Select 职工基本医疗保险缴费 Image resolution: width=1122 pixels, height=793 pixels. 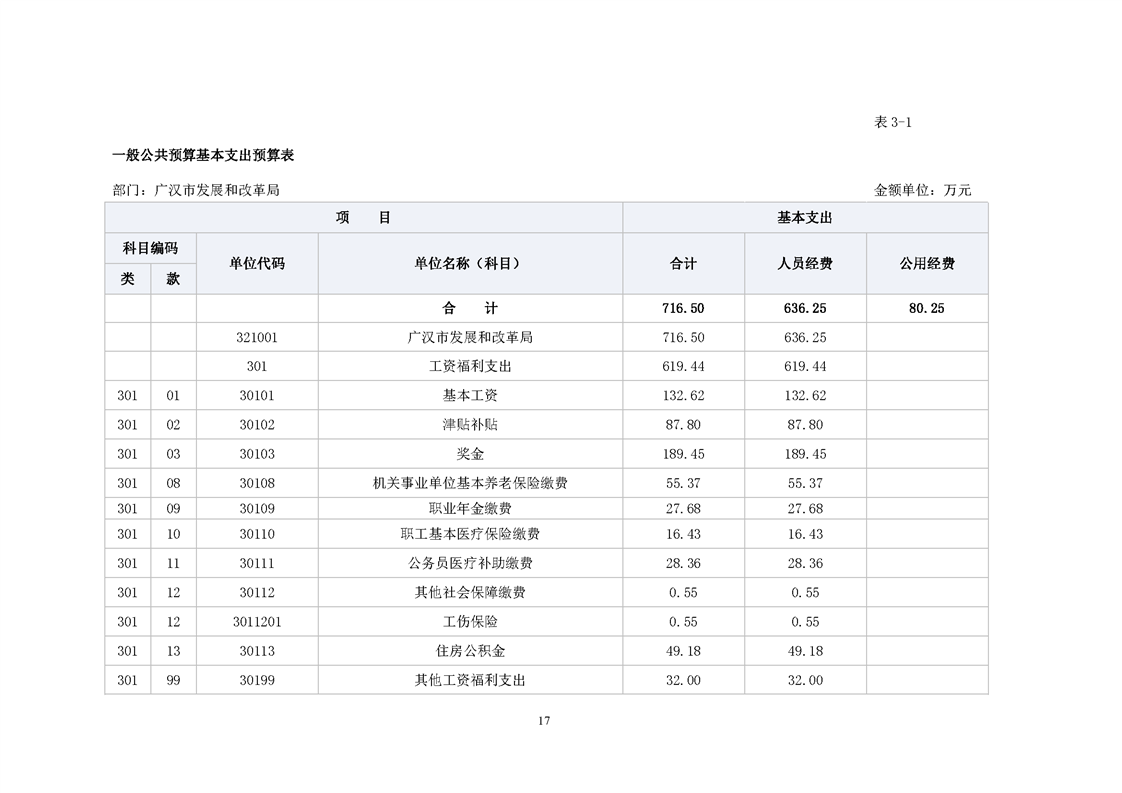[x=470, y=535]
